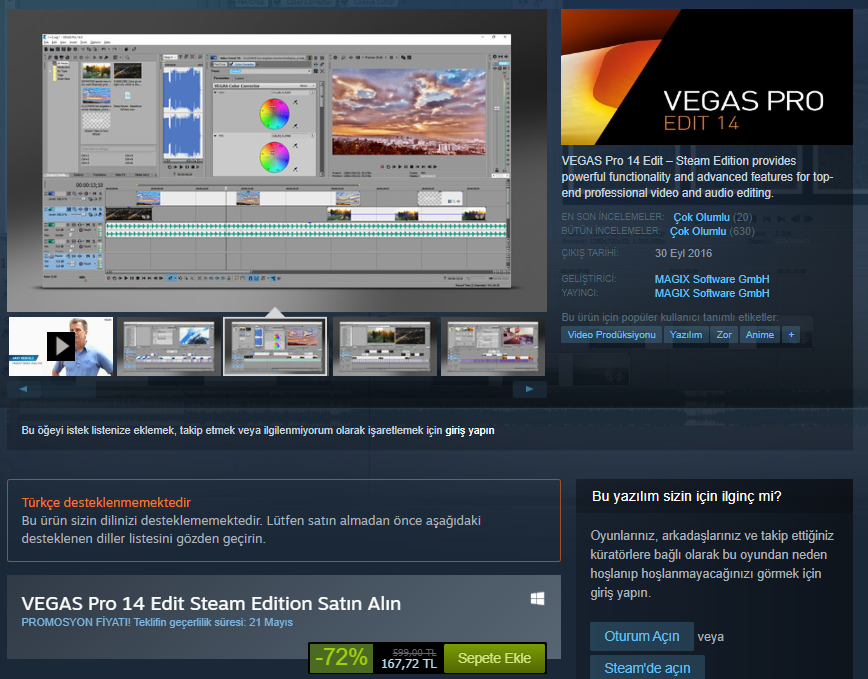Click the Steam'de açın button

[x=647, y=667]
